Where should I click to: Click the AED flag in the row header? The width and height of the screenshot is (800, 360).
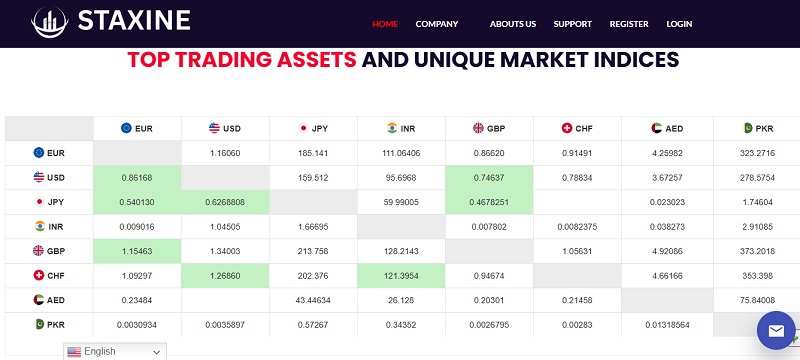pyautogui.click(x=39, y=300)
